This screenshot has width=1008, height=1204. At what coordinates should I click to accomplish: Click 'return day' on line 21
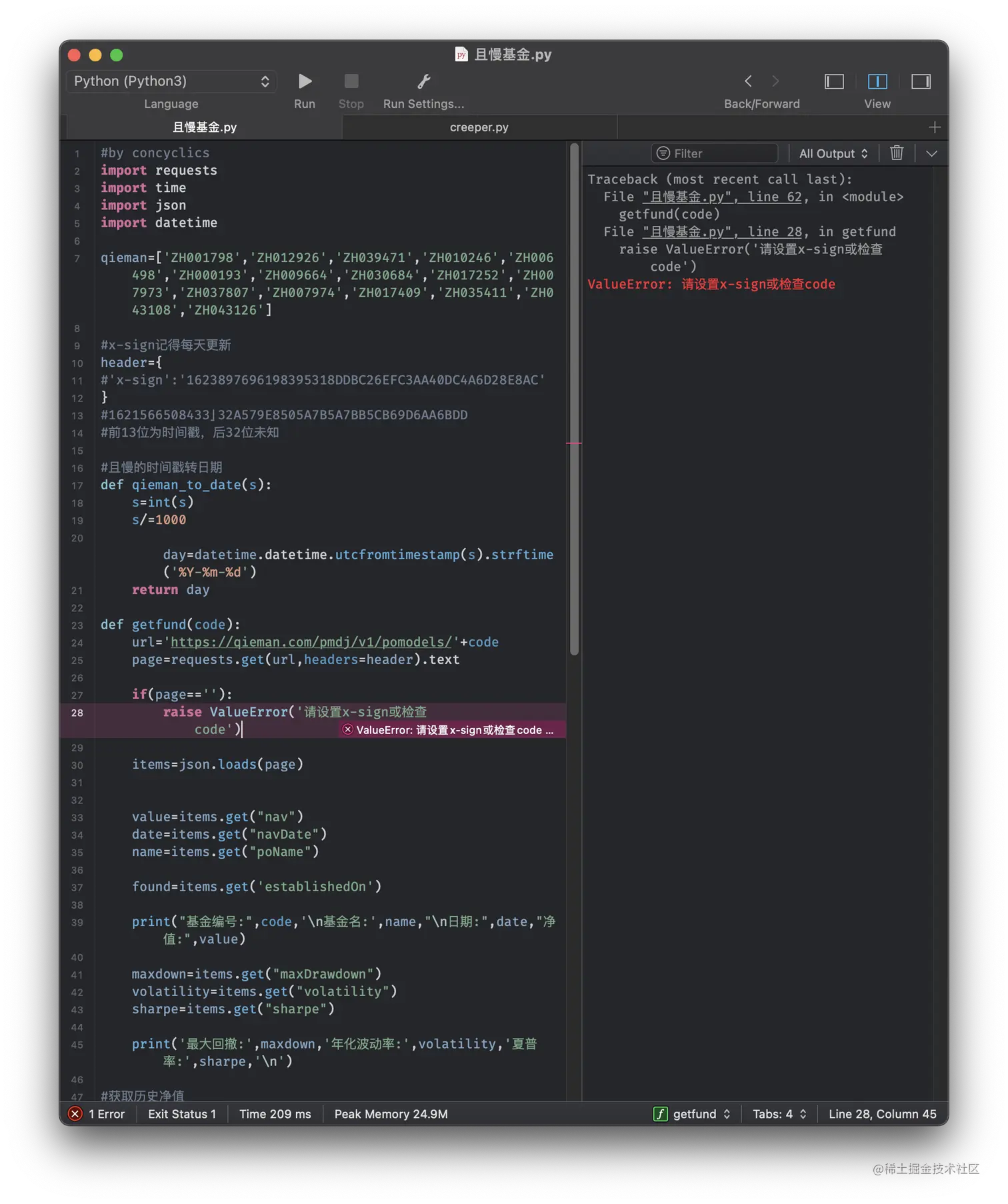point(171,589)
